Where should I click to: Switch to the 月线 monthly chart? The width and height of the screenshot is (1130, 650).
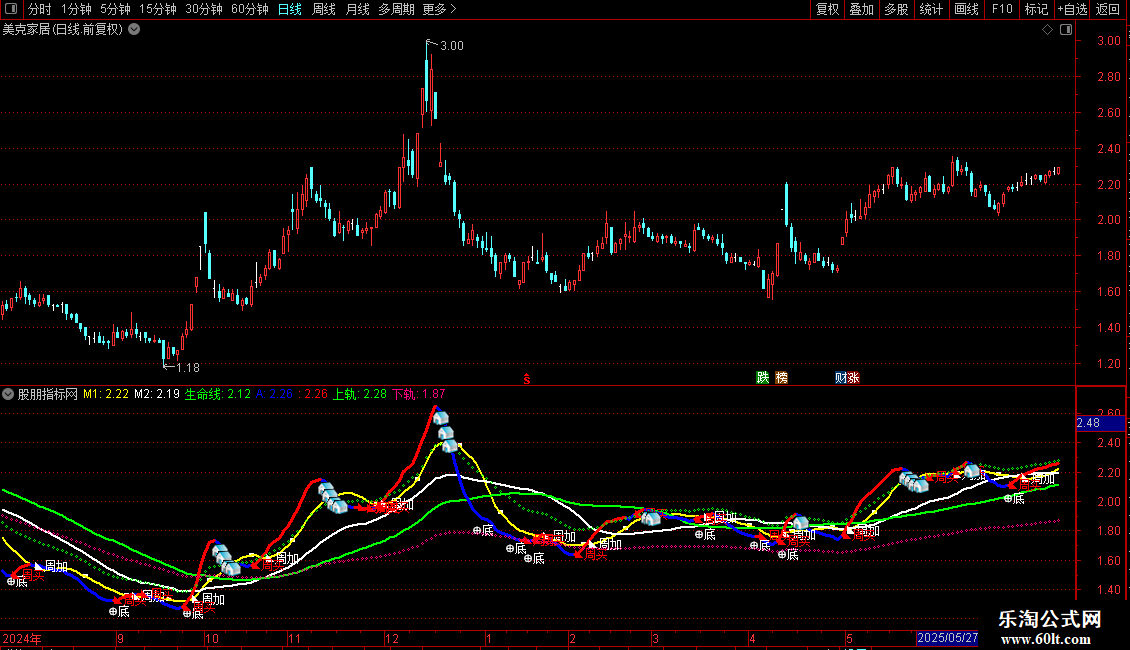[x=357, y=9]
